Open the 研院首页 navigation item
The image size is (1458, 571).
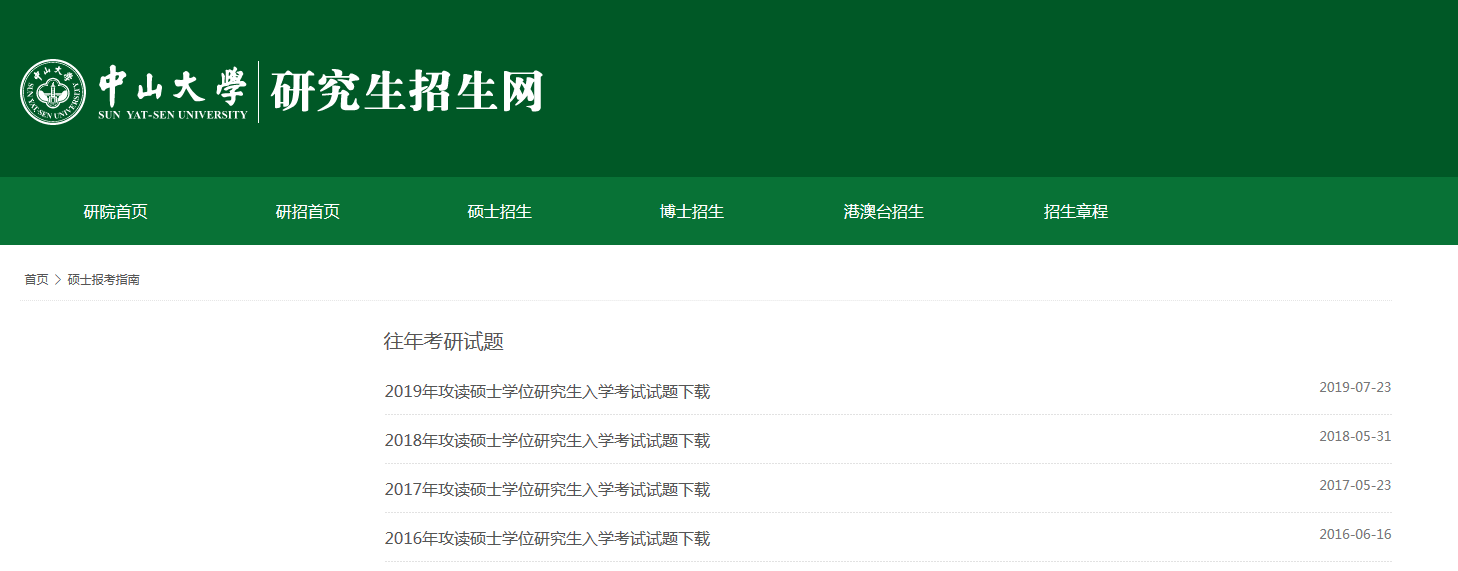pos(115,212)
